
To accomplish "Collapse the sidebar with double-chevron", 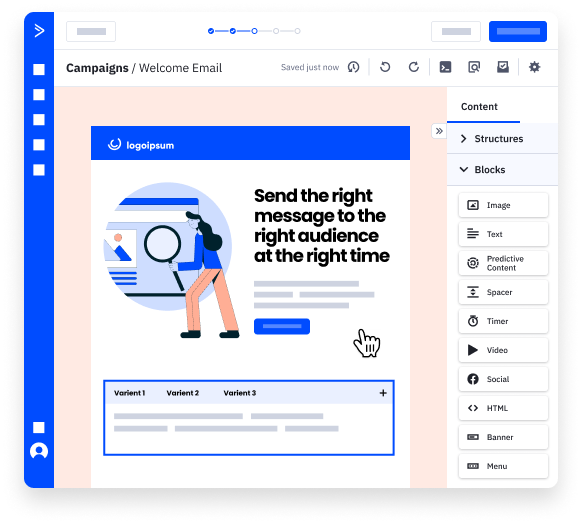I will (x=439, y=131).
